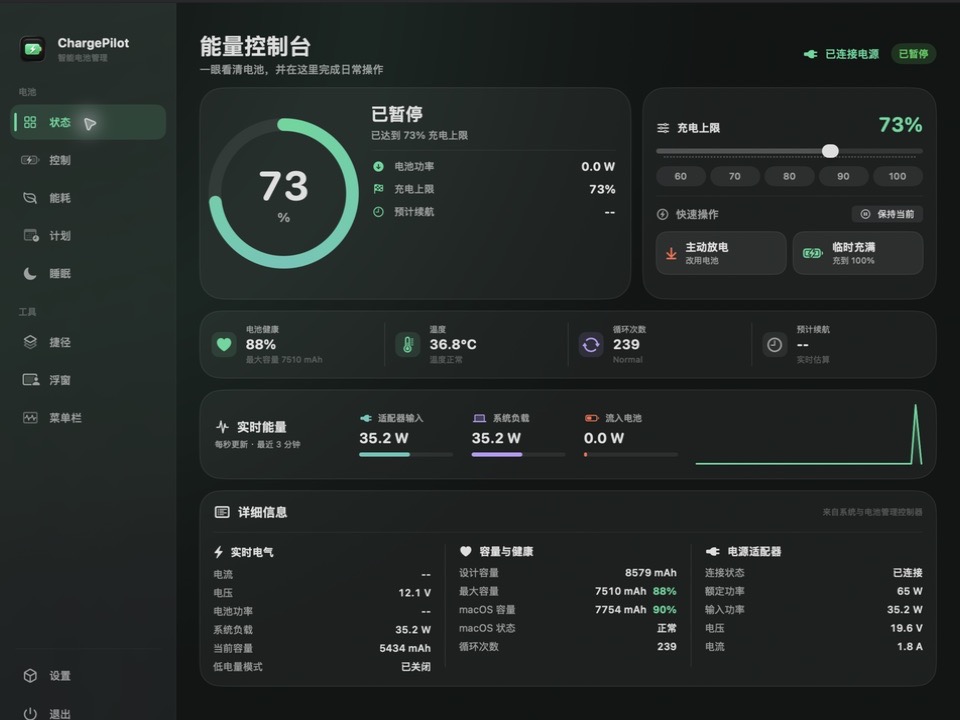This screenshot has height=720, width=960.
Task: Click the 详细信息 list icon
Action: coord(222,512)
